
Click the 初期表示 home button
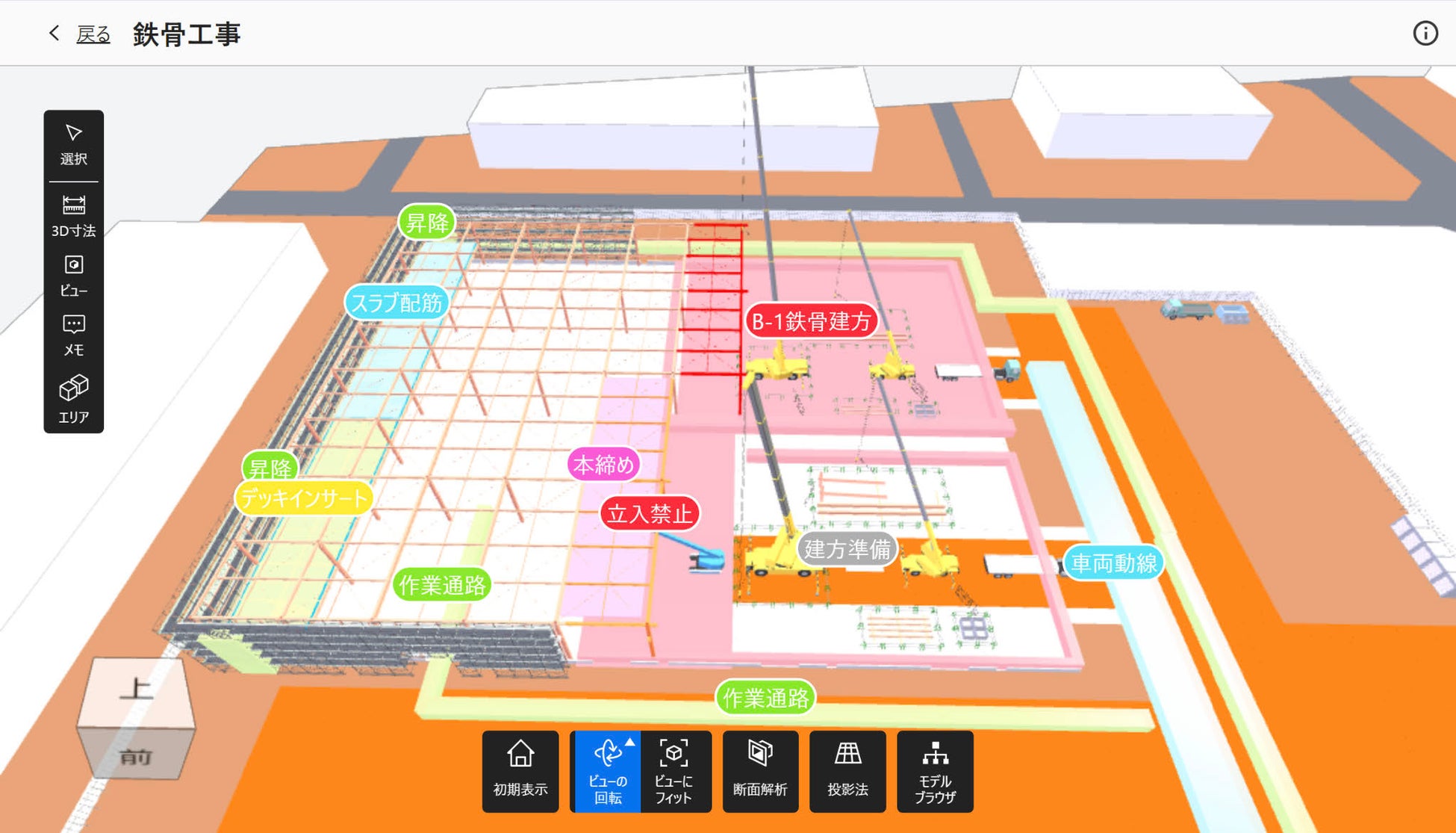pos(520,770)
